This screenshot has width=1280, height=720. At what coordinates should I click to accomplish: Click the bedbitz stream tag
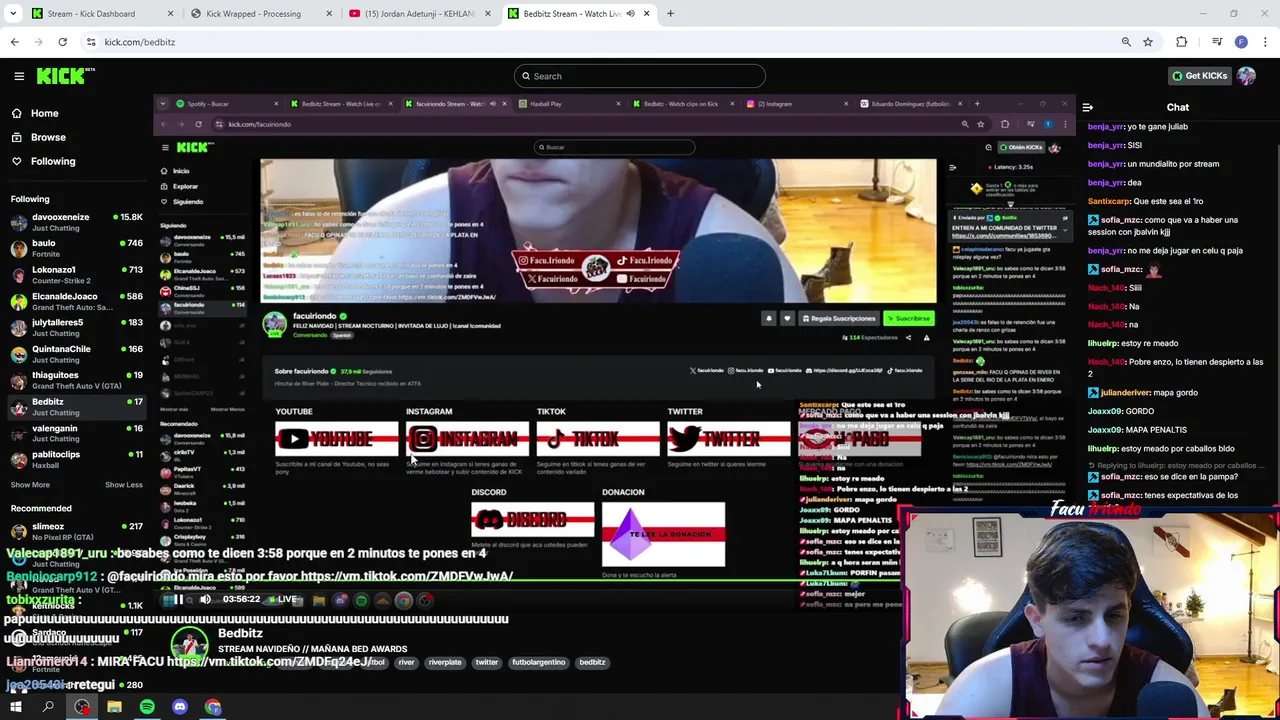click(592, 662)
